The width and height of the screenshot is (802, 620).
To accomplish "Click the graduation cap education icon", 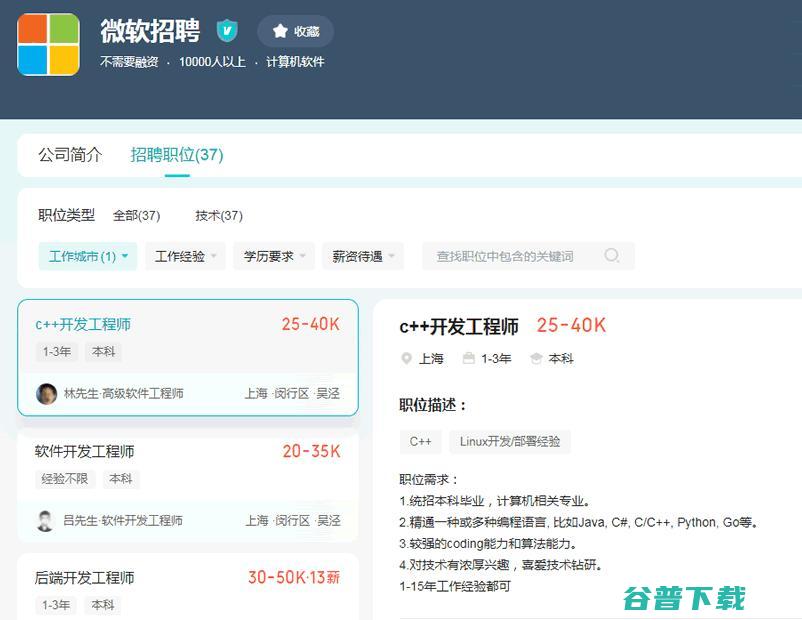I will tap(536, 358).
